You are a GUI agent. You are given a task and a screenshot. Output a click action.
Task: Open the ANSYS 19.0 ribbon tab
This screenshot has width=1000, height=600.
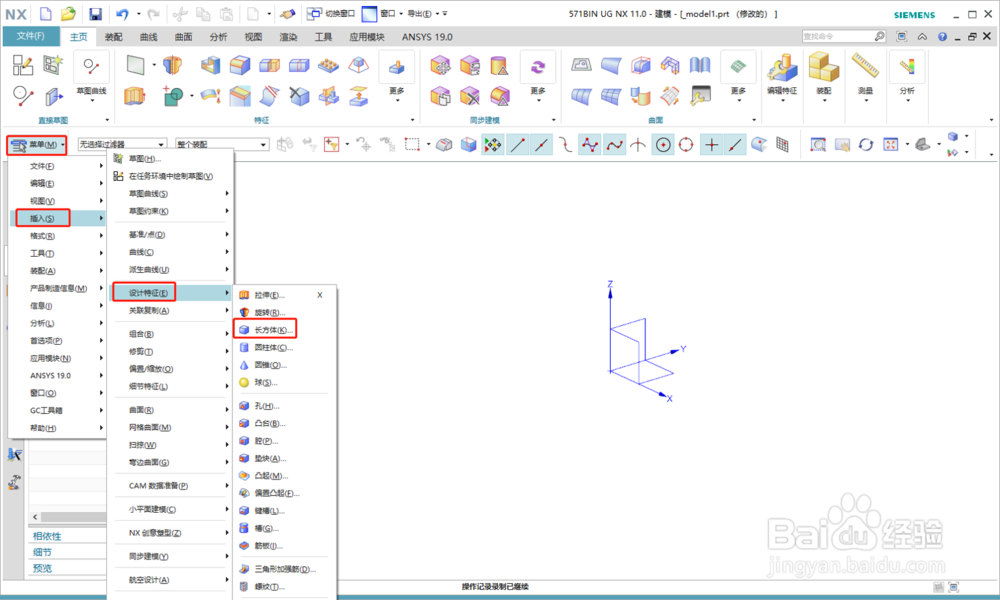[427, 37]
